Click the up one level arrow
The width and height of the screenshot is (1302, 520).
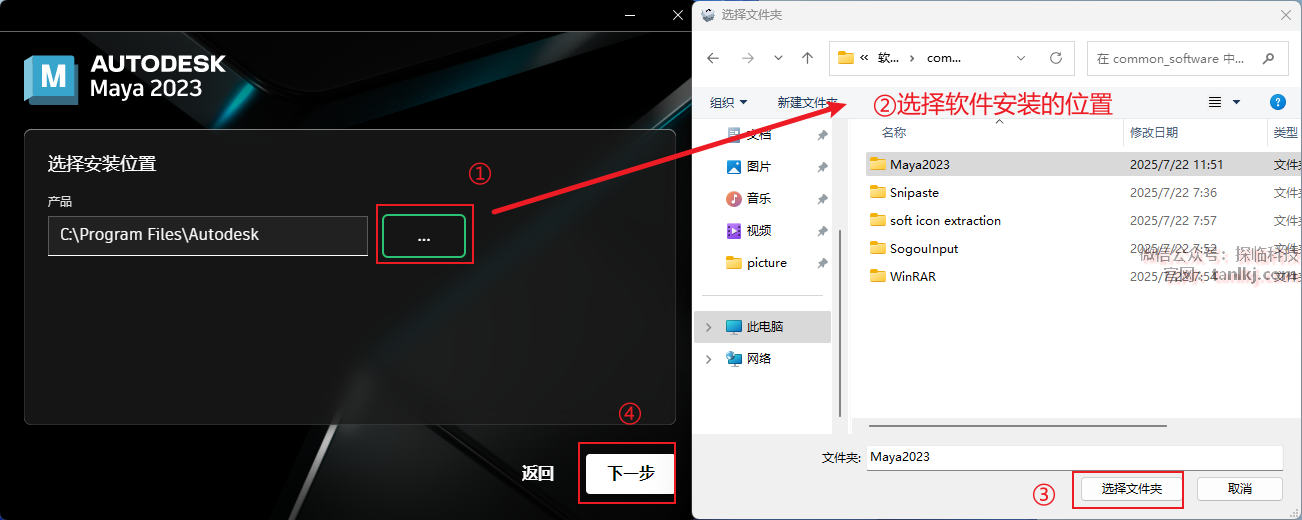pos(807,58)
